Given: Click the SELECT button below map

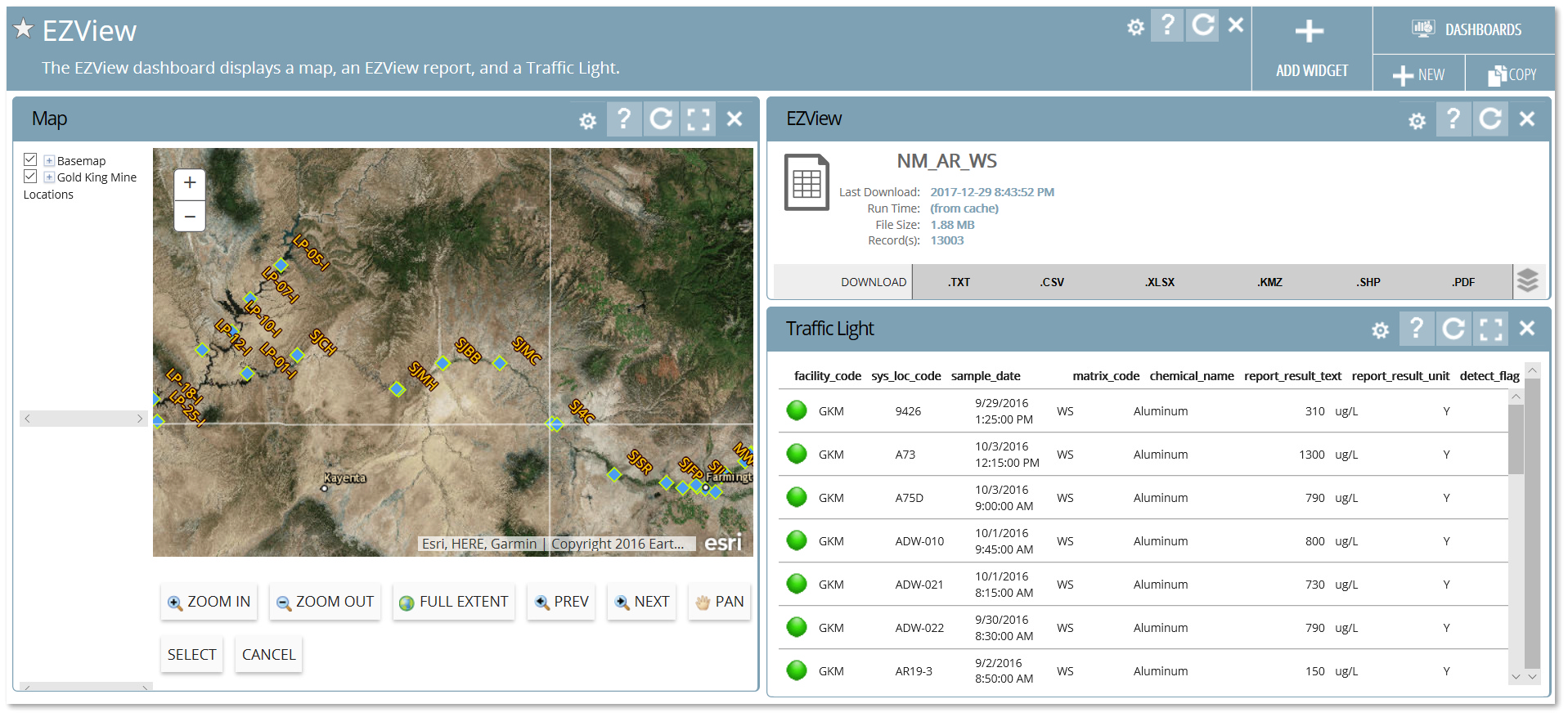Looking at the screenshot, I should (x=192, y=655).
